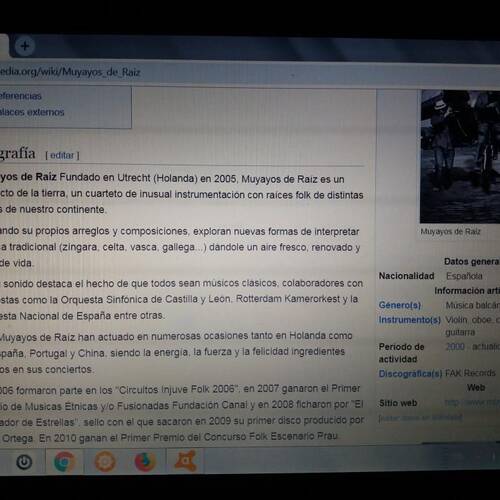Follow the Género(s) link in infobox
The image size is (500, 500).
pos(400,305)
